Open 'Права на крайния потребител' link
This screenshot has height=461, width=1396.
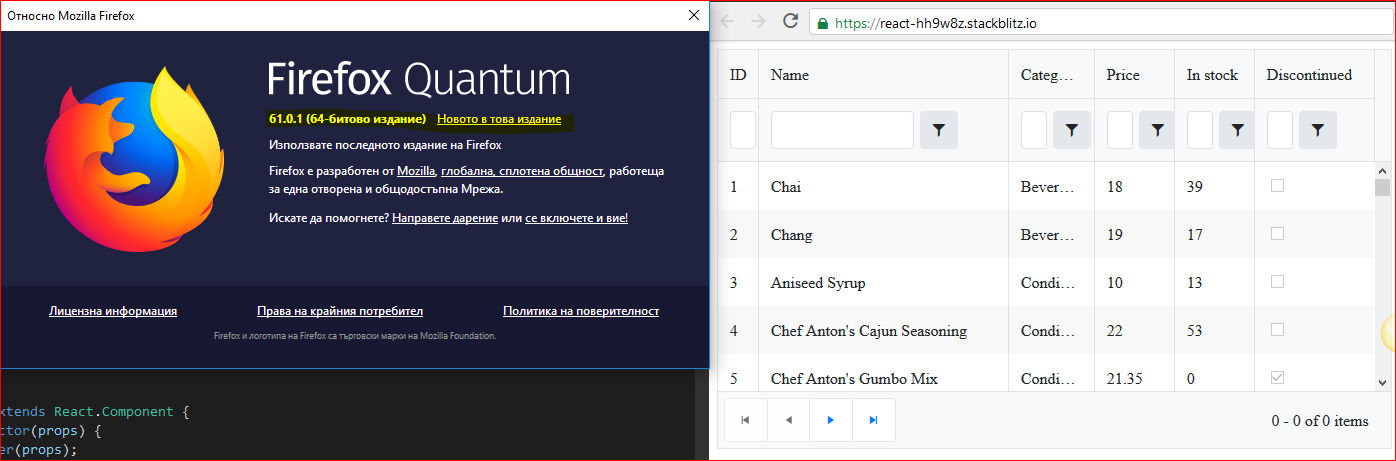(340, 311)
